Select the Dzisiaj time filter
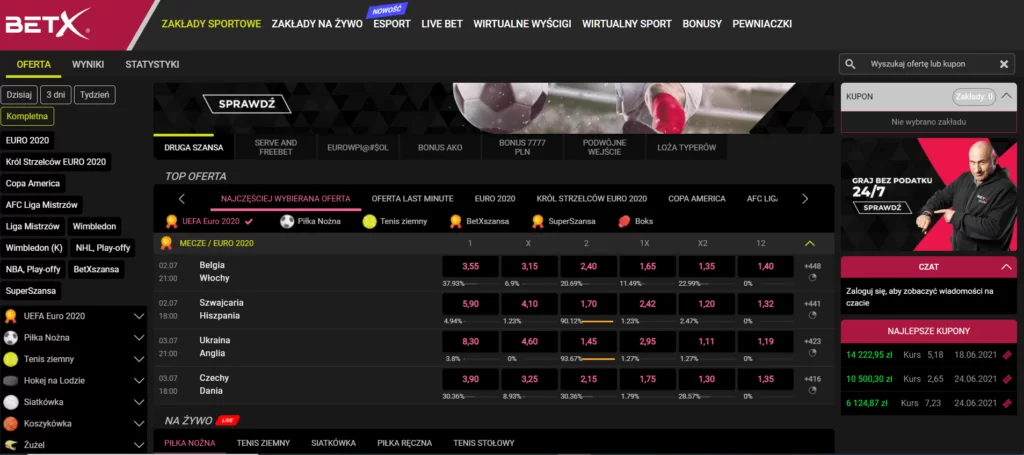 (19, 95)
